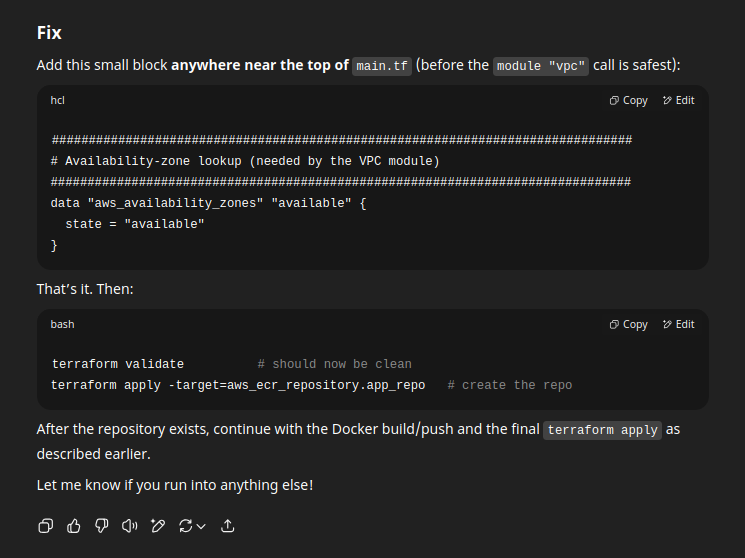The image size is (745, 558).
Task: Click the main.tf inline code chip
Action: pyautogui.click(x=382, y=66)
